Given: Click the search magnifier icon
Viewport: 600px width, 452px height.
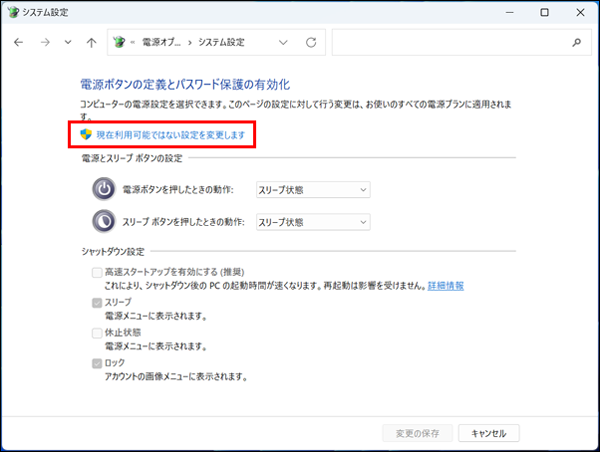Looking at the screenshot, I should click(x=576, y=43).
